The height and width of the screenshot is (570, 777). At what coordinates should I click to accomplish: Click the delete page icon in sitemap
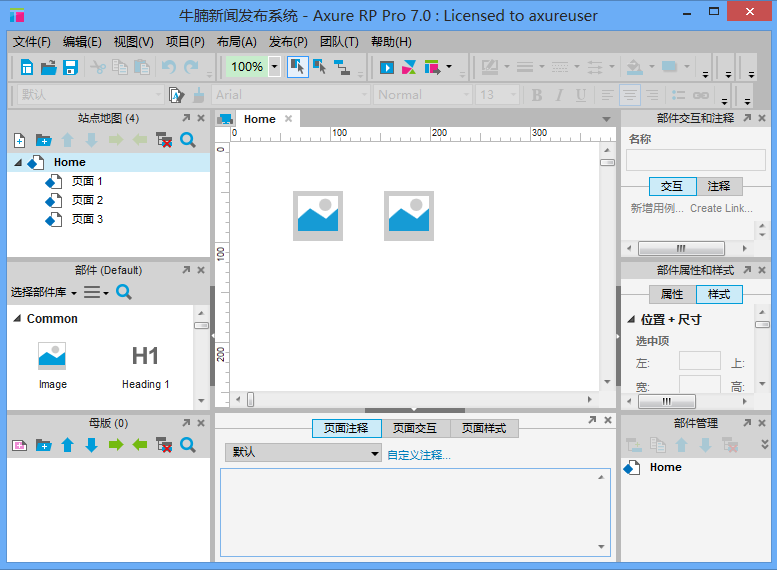point(164,140)
